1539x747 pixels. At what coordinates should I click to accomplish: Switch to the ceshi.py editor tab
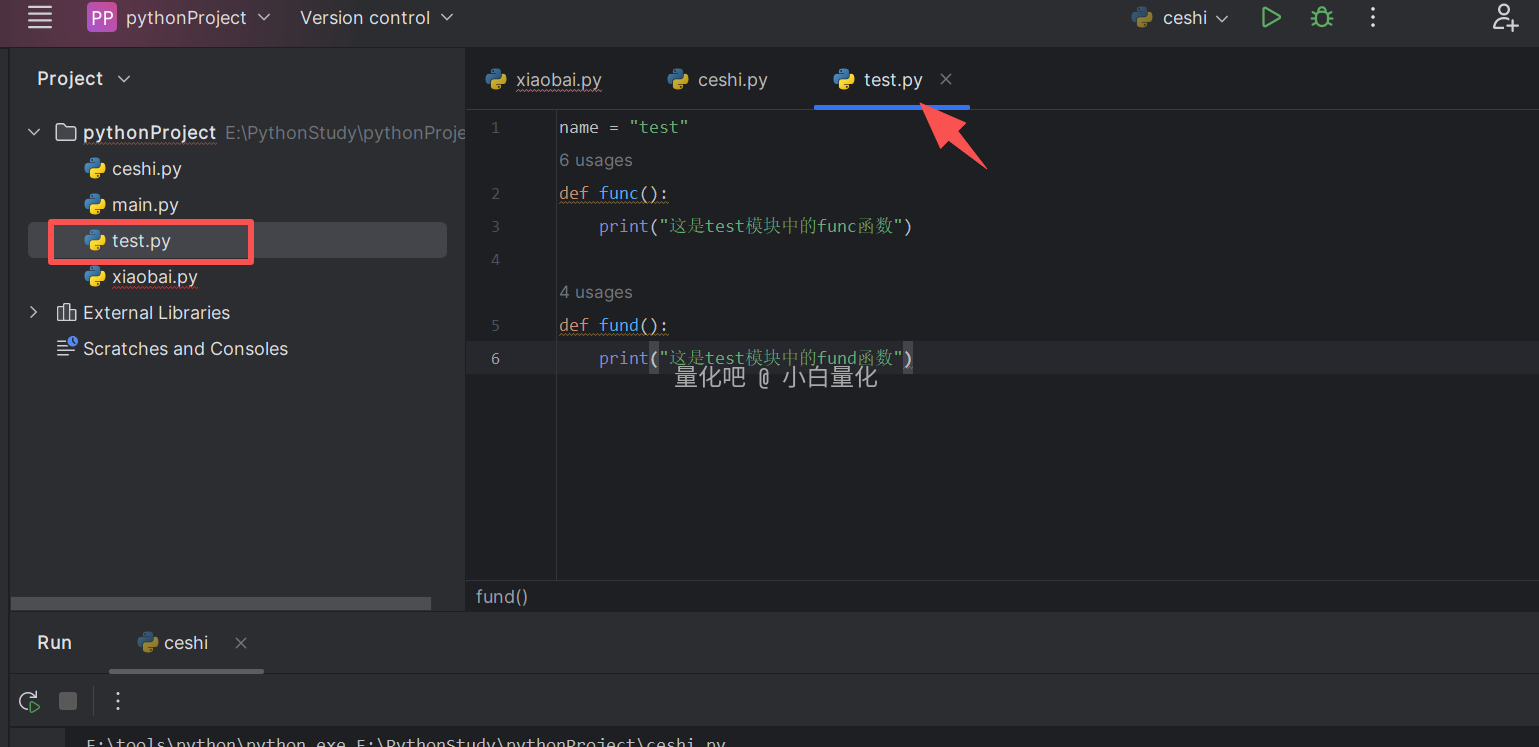coord(732,80)
